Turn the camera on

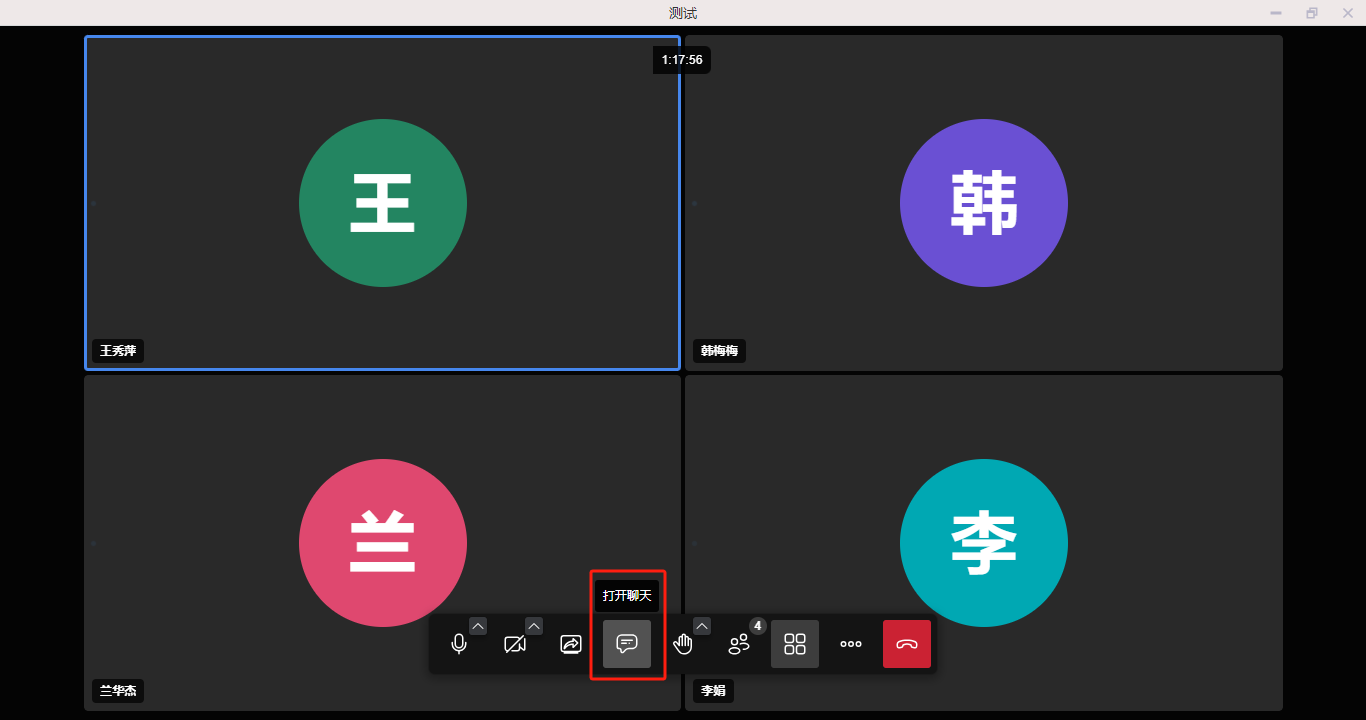(515, 644)
